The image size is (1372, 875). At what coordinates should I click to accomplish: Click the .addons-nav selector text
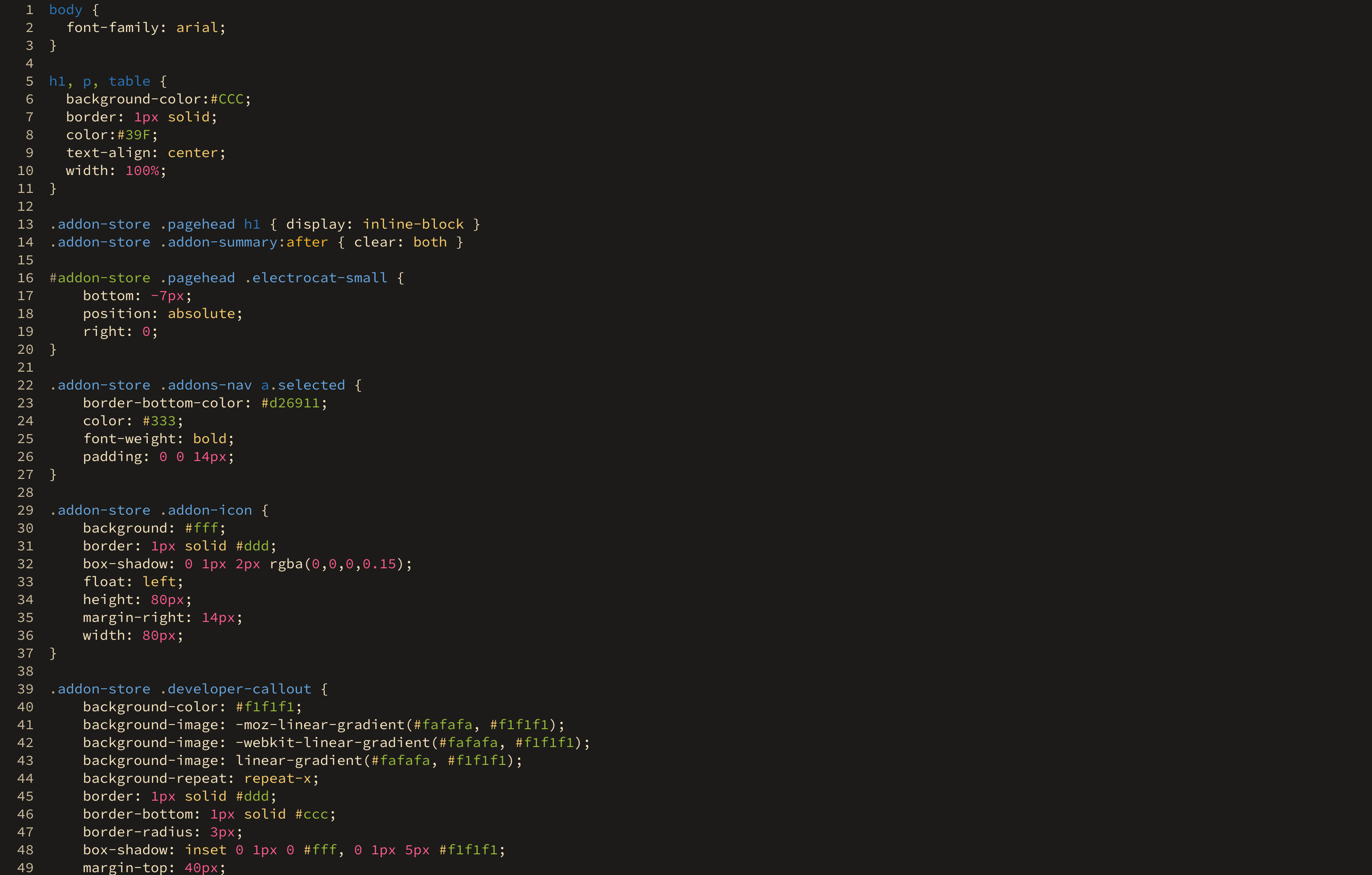coord(205,385)
